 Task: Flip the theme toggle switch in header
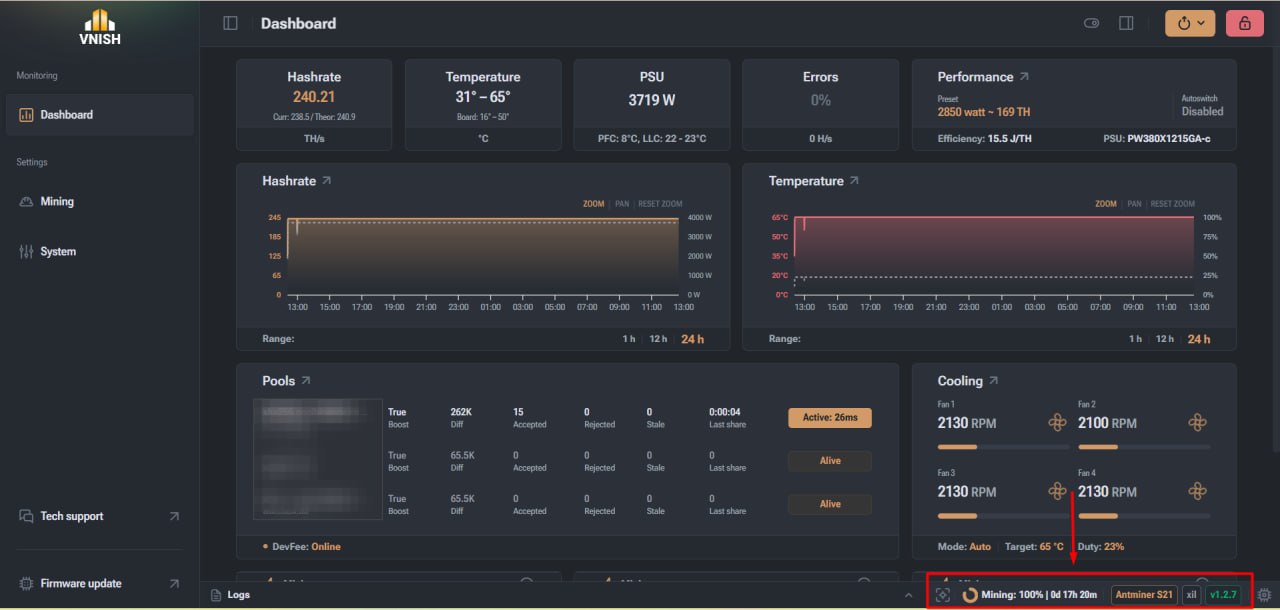1092,23
